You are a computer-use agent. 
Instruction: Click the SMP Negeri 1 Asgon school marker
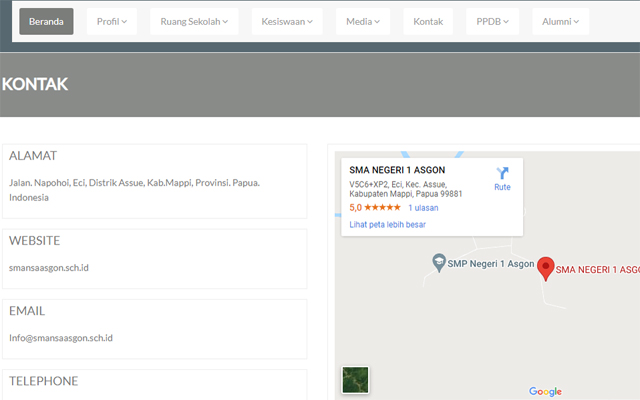coord(438,262)
